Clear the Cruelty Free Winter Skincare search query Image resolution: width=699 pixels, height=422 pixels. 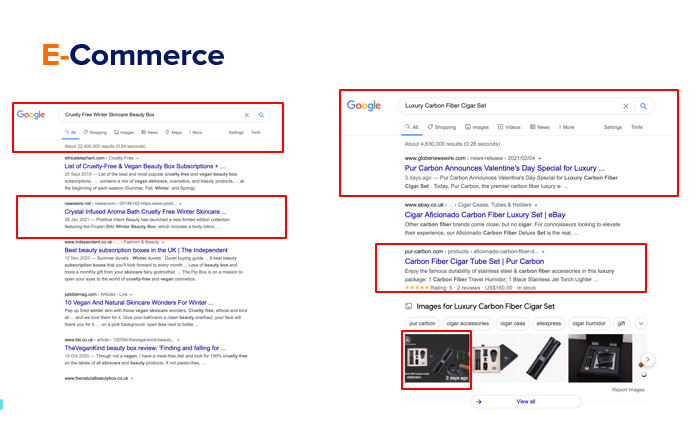[x=247, y=115]
